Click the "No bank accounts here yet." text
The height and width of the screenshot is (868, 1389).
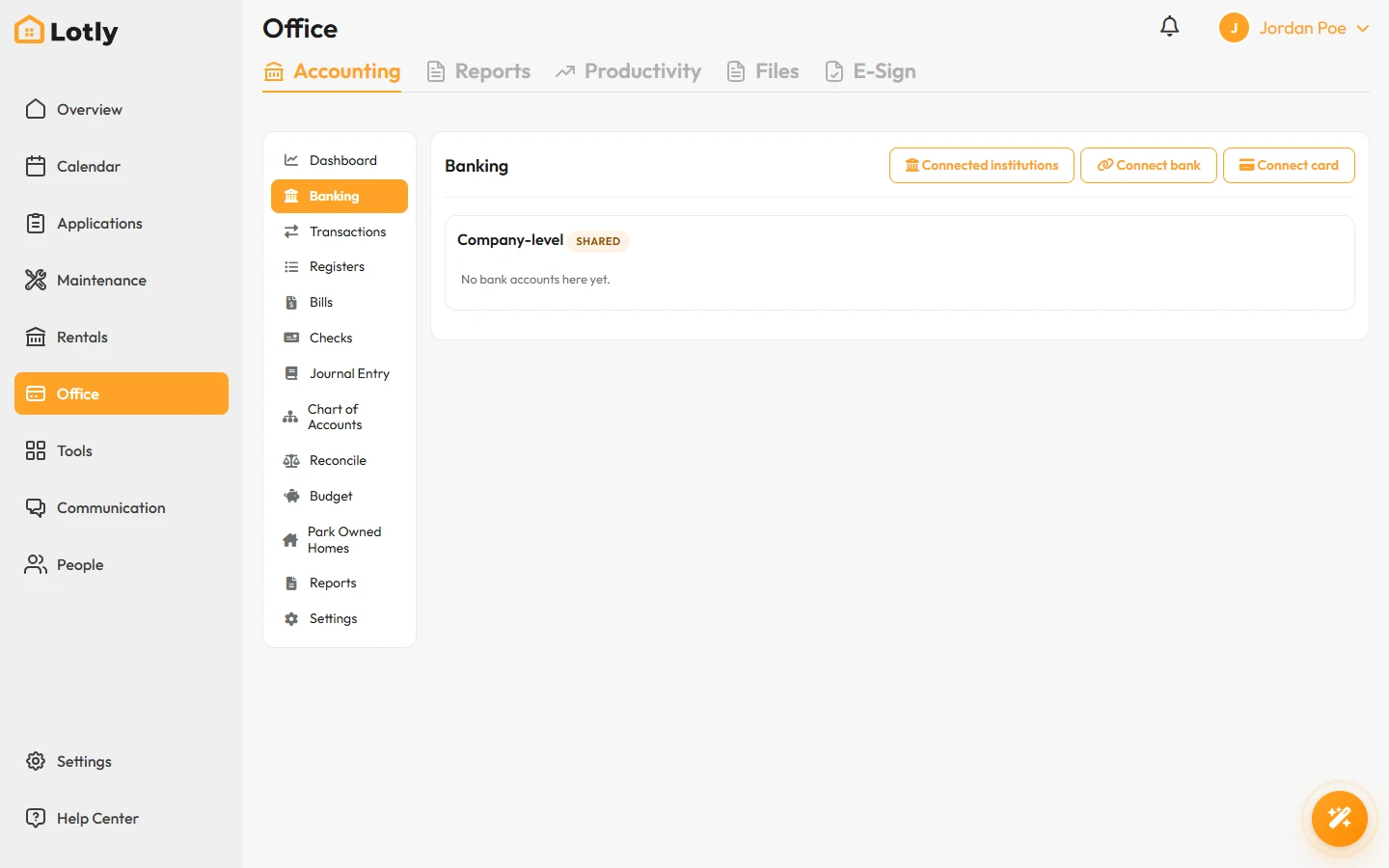point(535,280)
